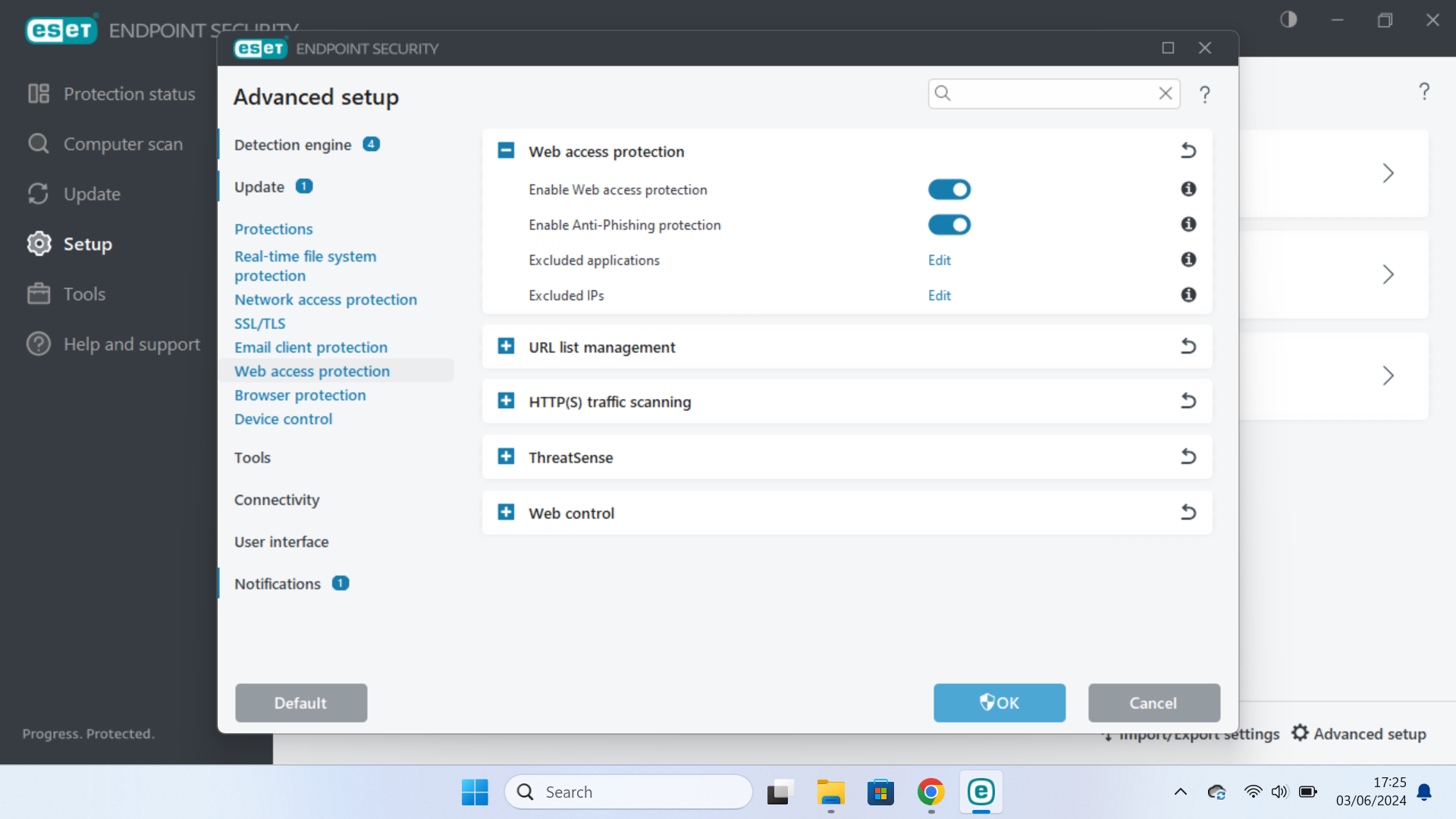Open Windows Start menu

pos(475,792)
